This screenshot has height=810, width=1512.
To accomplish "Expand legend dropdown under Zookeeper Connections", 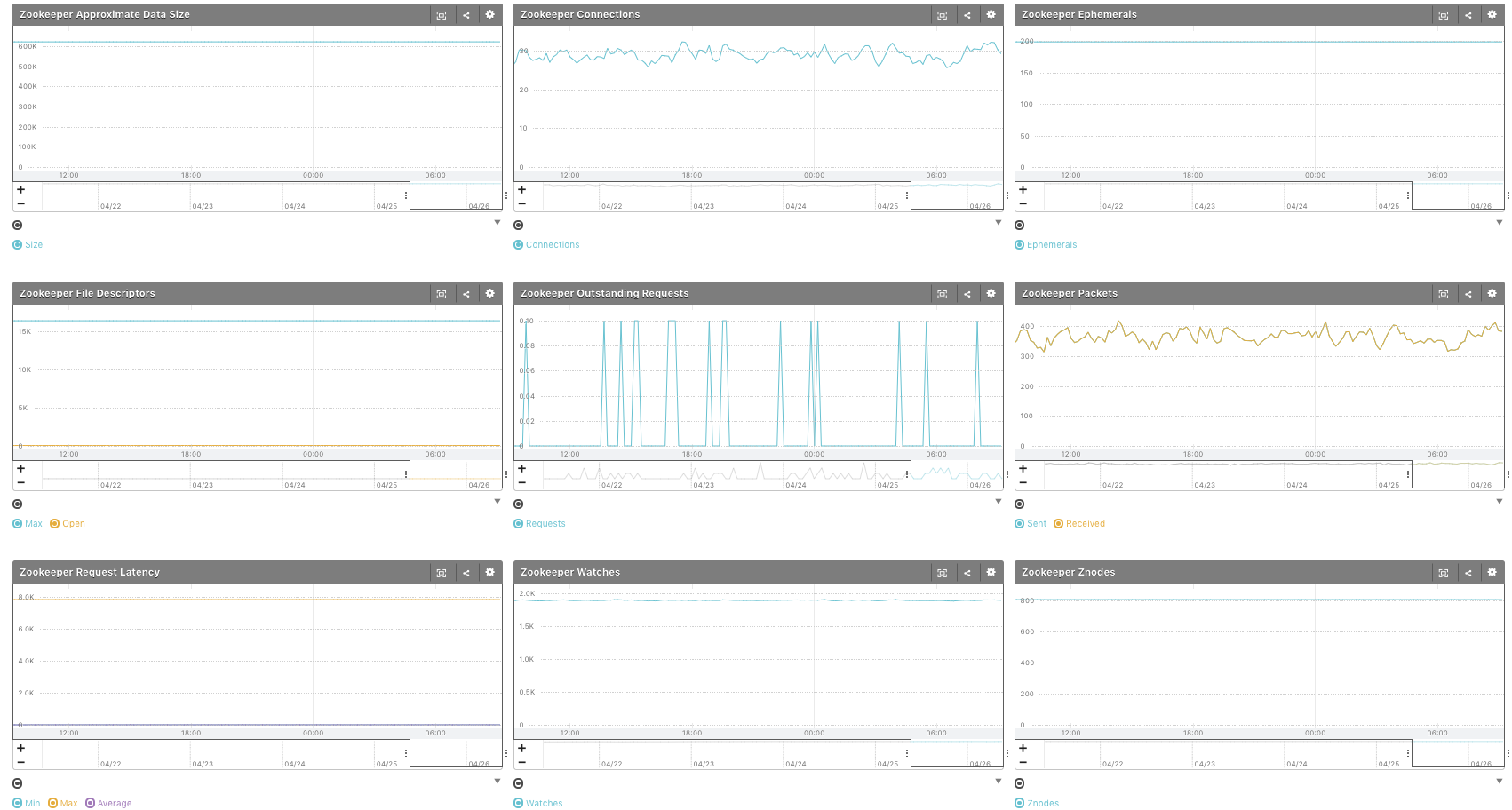I will point(999,223).
